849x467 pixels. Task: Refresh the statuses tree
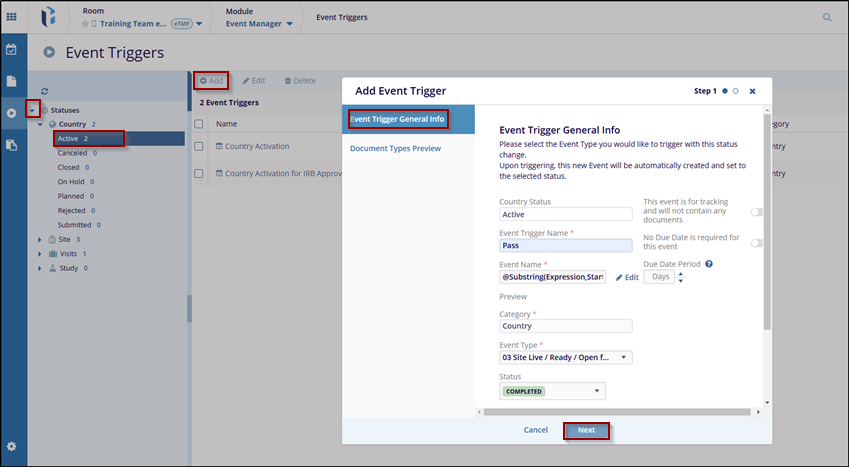coord(45,91)
